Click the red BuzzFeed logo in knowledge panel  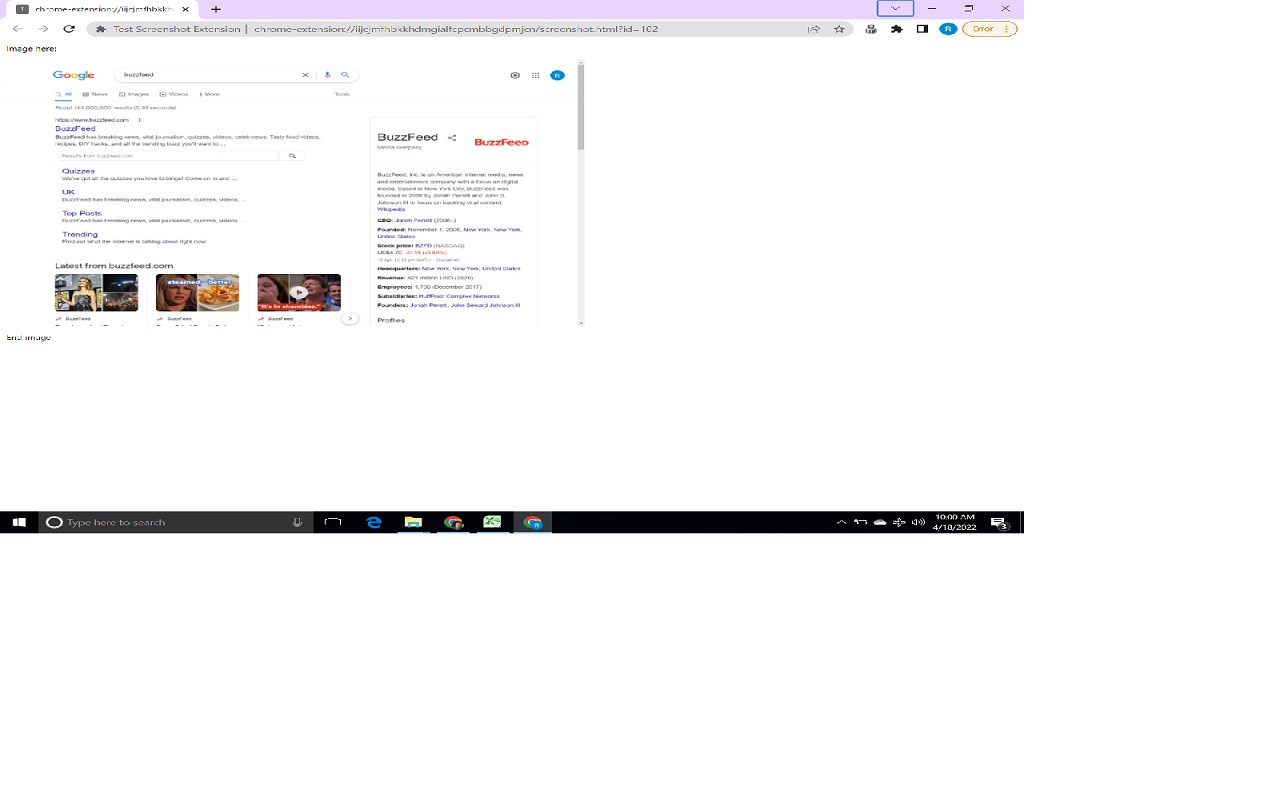pos(501,142)
